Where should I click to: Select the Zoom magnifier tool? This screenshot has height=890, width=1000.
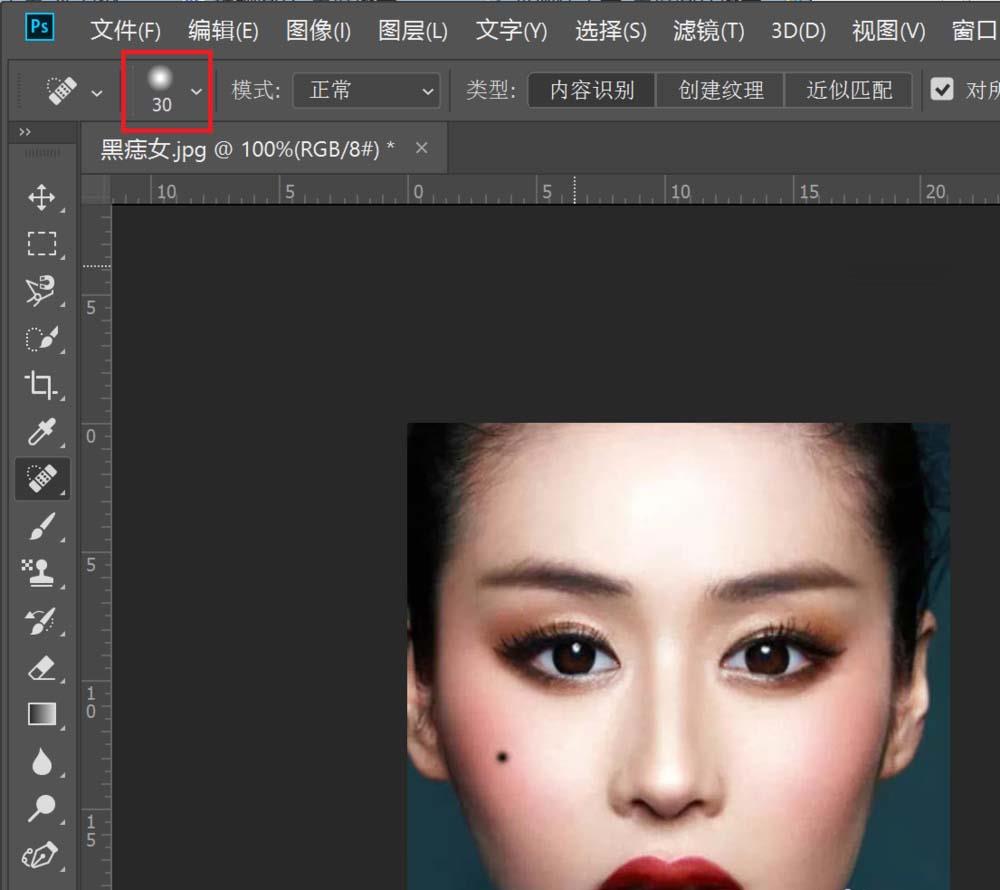pyautogui.click(x=42, y=806)
